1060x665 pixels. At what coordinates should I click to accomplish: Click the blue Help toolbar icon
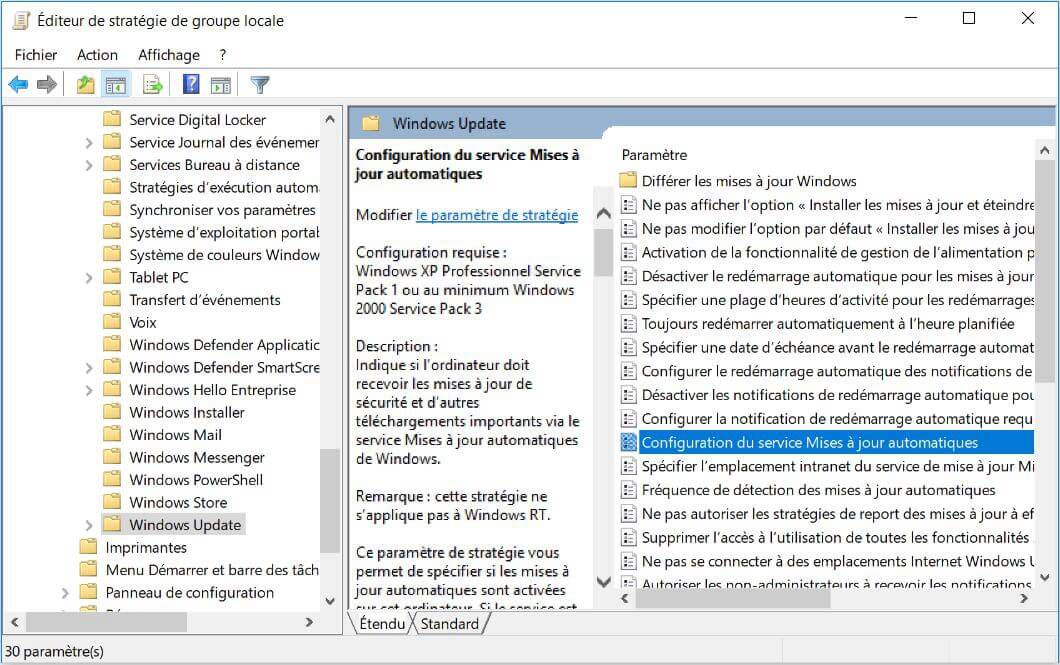(191, 84)
